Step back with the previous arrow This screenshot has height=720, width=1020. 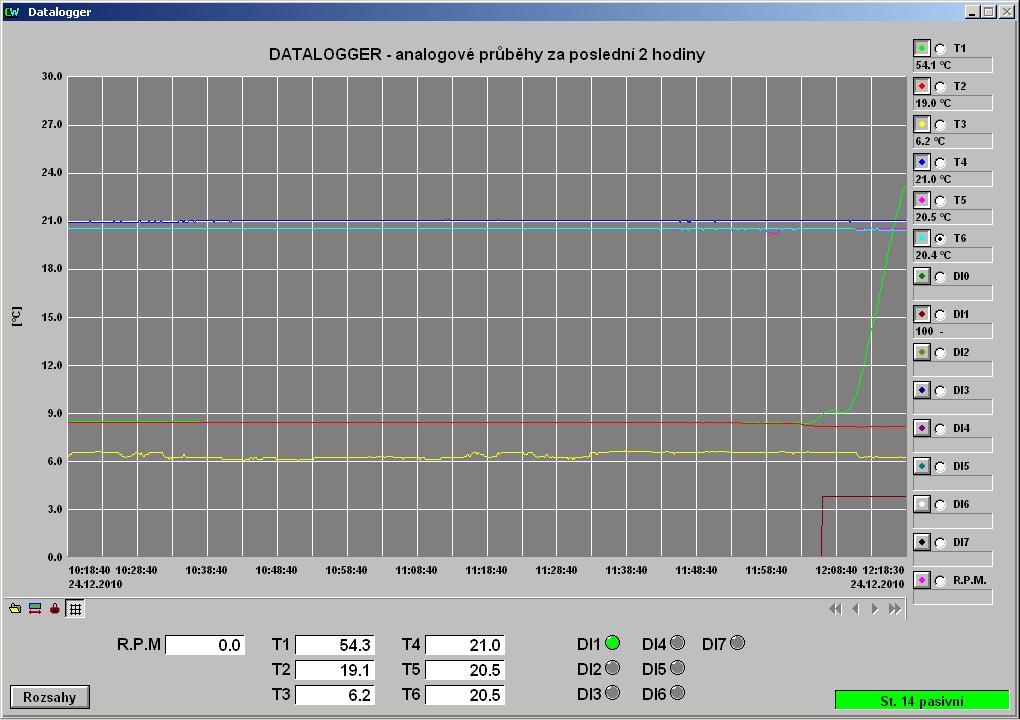pos(855,609)
